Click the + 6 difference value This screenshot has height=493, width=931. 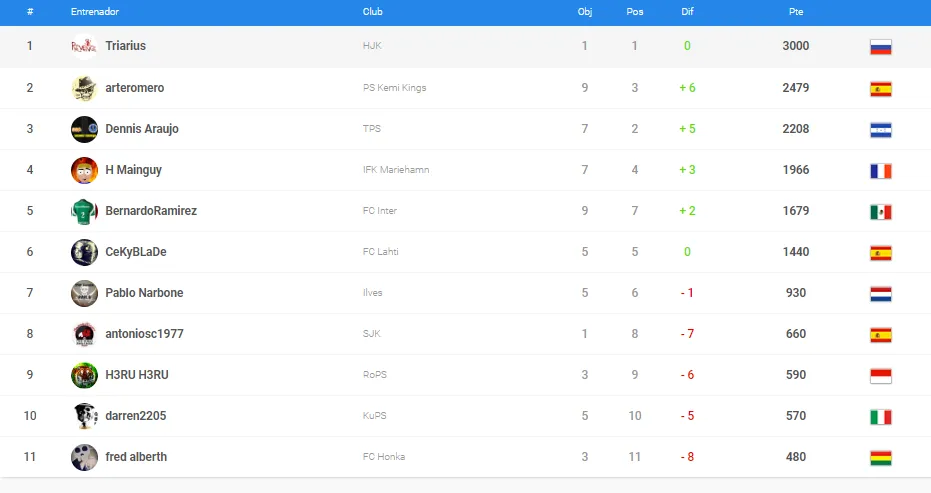[688, 88]
